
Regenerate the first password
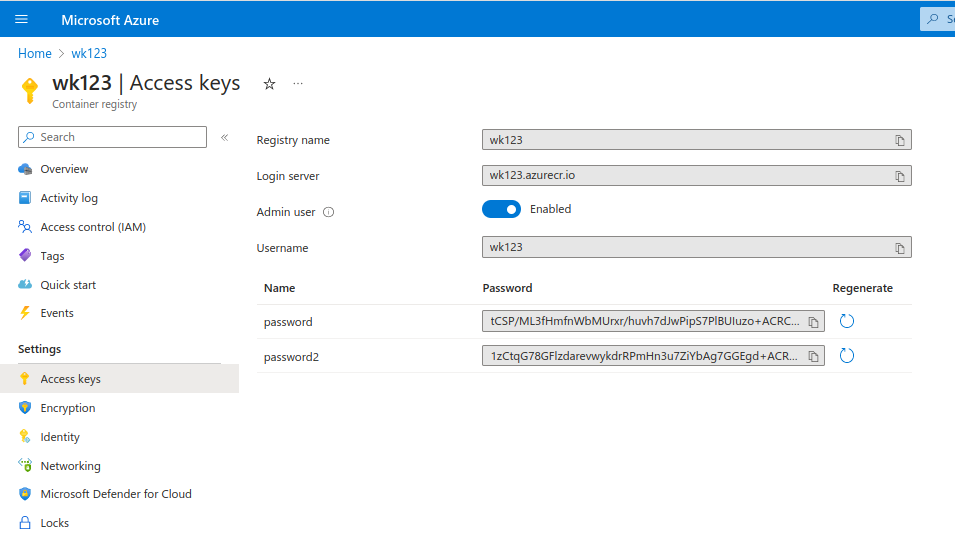click(x=847, y=321)
